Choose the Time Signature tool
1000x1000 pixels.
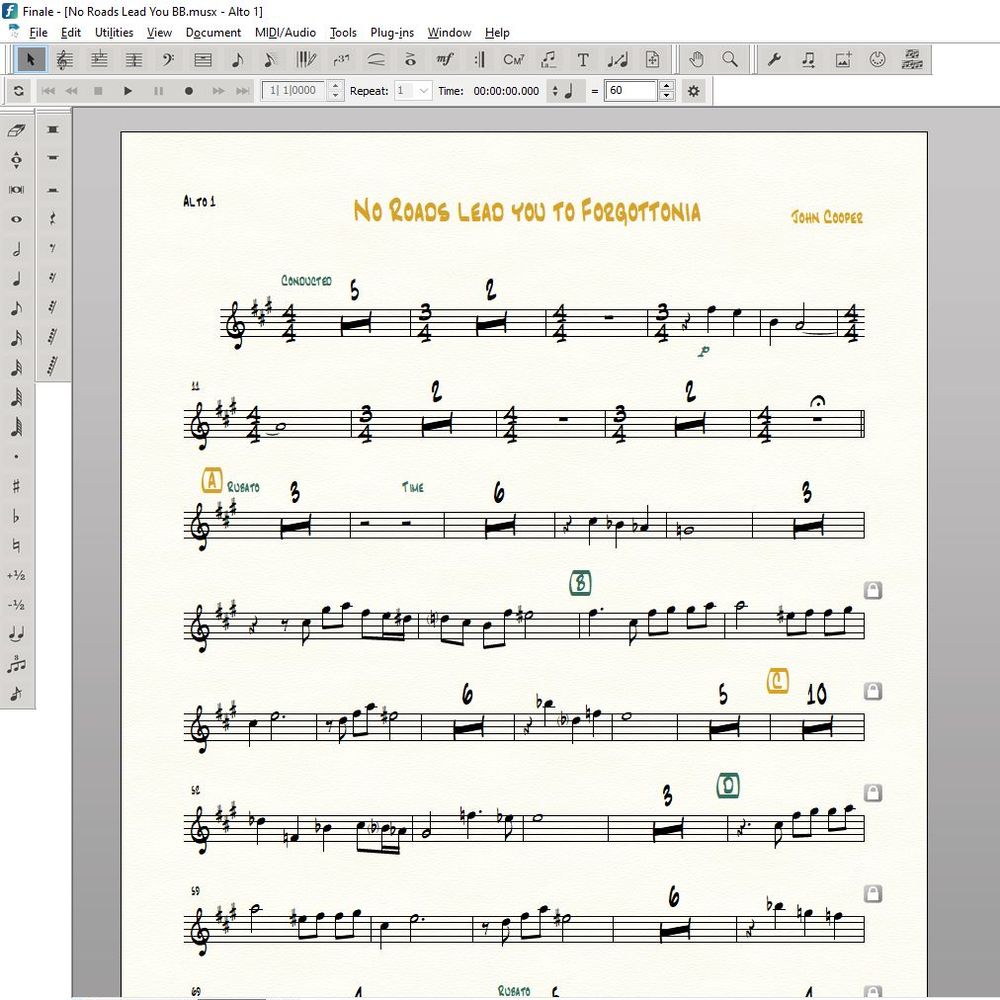[133, 60]
